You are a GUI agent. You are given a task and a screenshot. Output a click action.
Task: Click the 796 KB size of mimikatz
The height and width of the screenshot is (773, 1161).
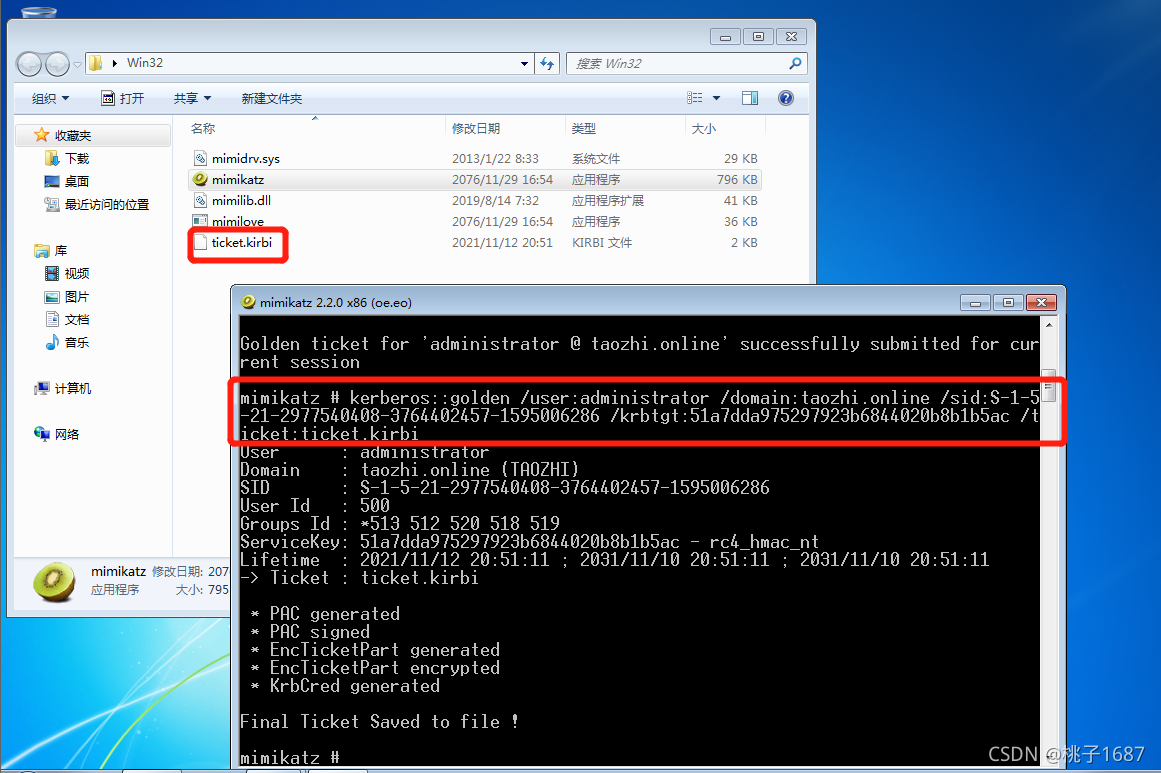click(737, 180)
